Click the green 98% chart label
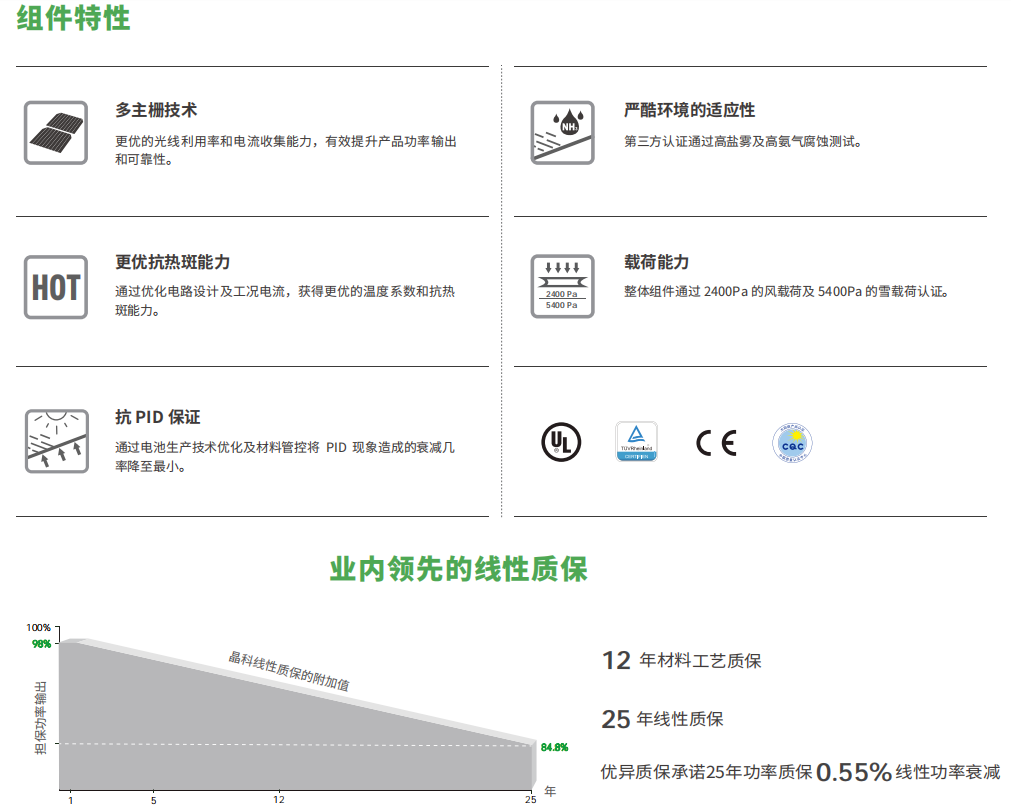1011x809 pixels. pyautogui.click(x=41, y=644)
